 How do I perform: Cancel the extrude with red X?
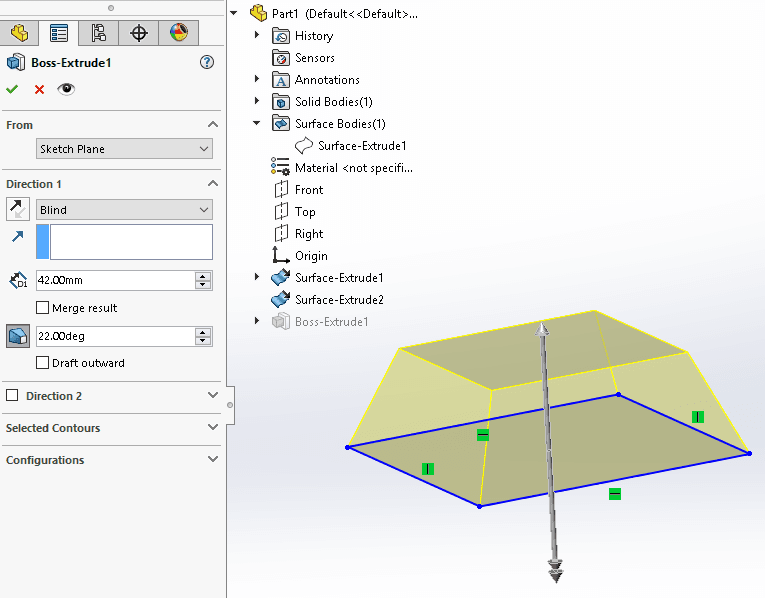coord(39,89)
